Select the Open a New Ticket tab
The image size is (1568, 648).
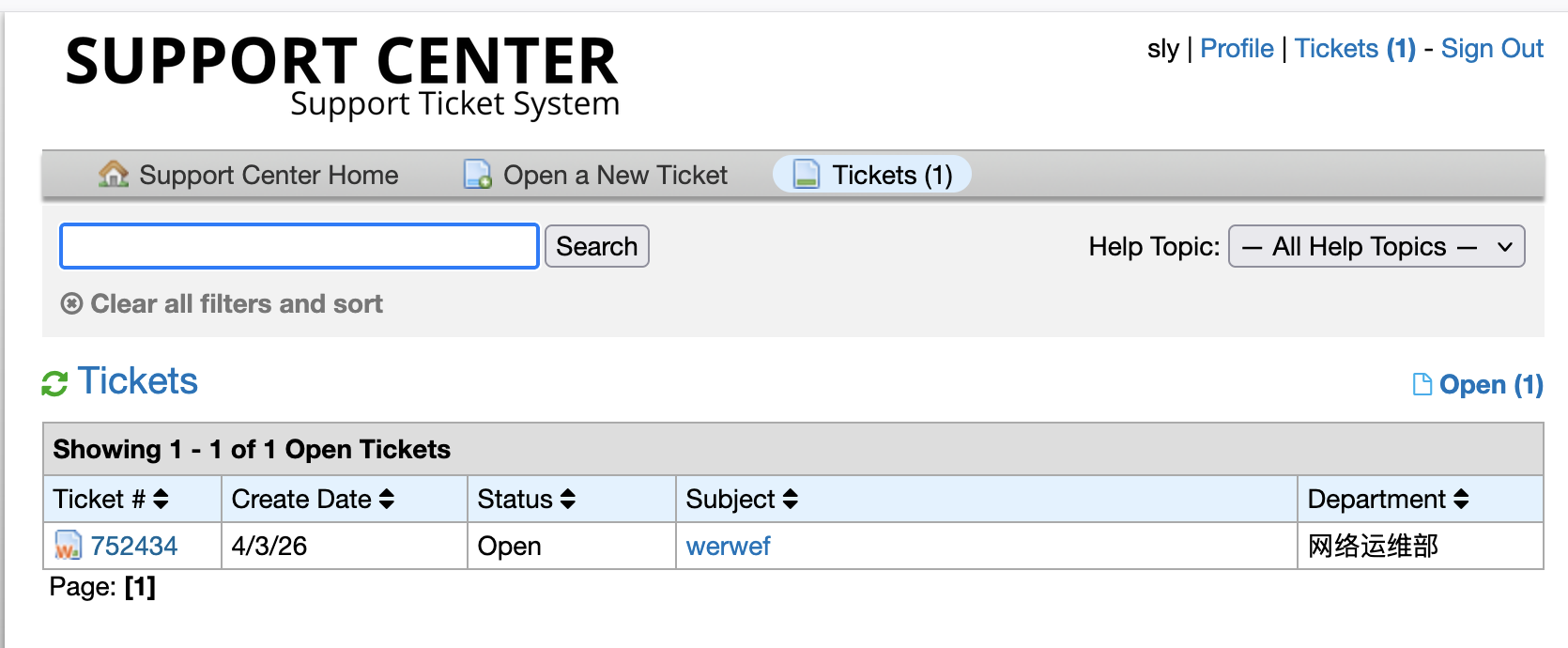click(615, 175)
